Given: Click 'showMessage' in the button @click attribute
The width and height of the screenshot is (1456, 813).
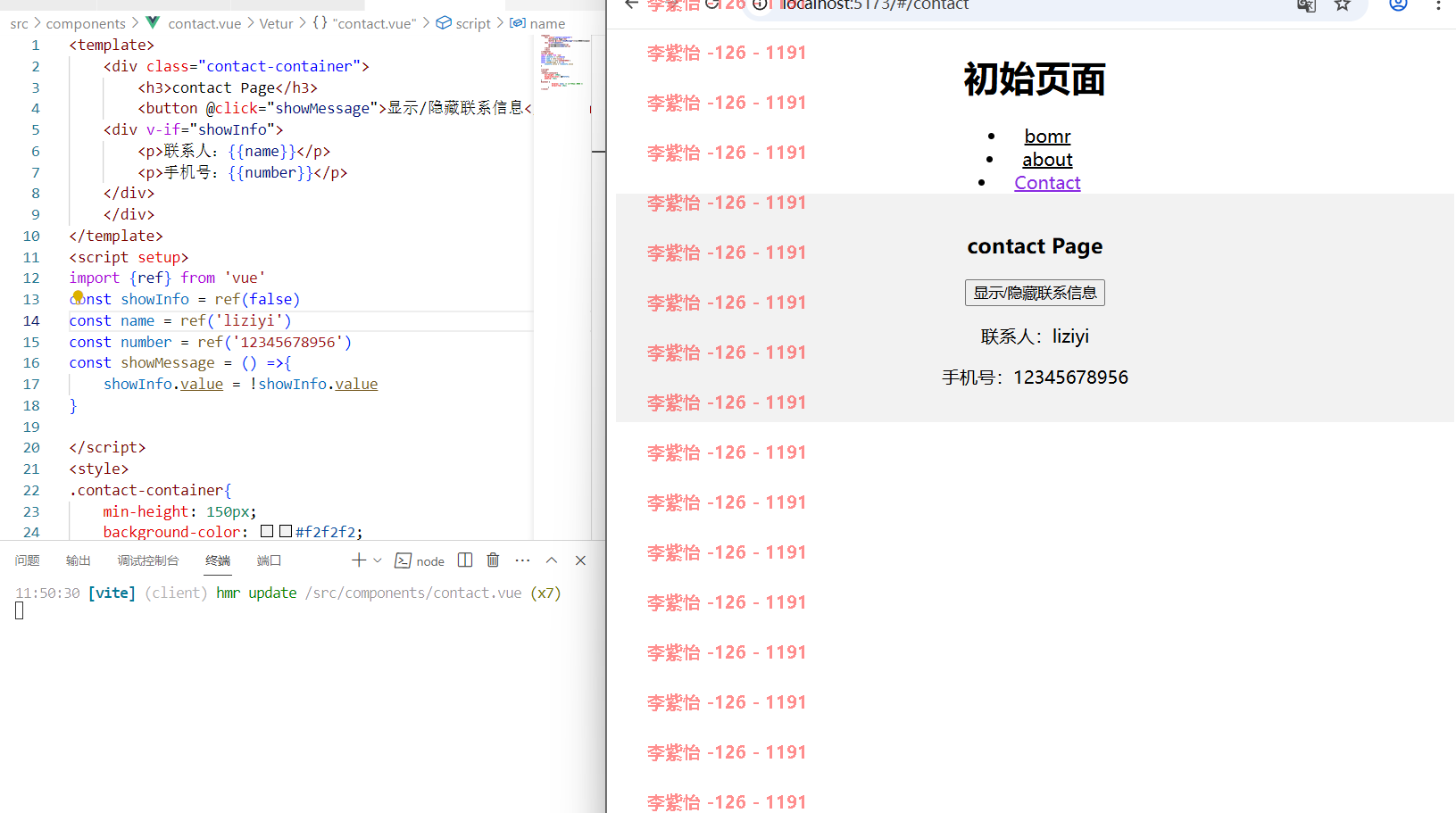Looking at the screenshot, I should tap(322, 108).
